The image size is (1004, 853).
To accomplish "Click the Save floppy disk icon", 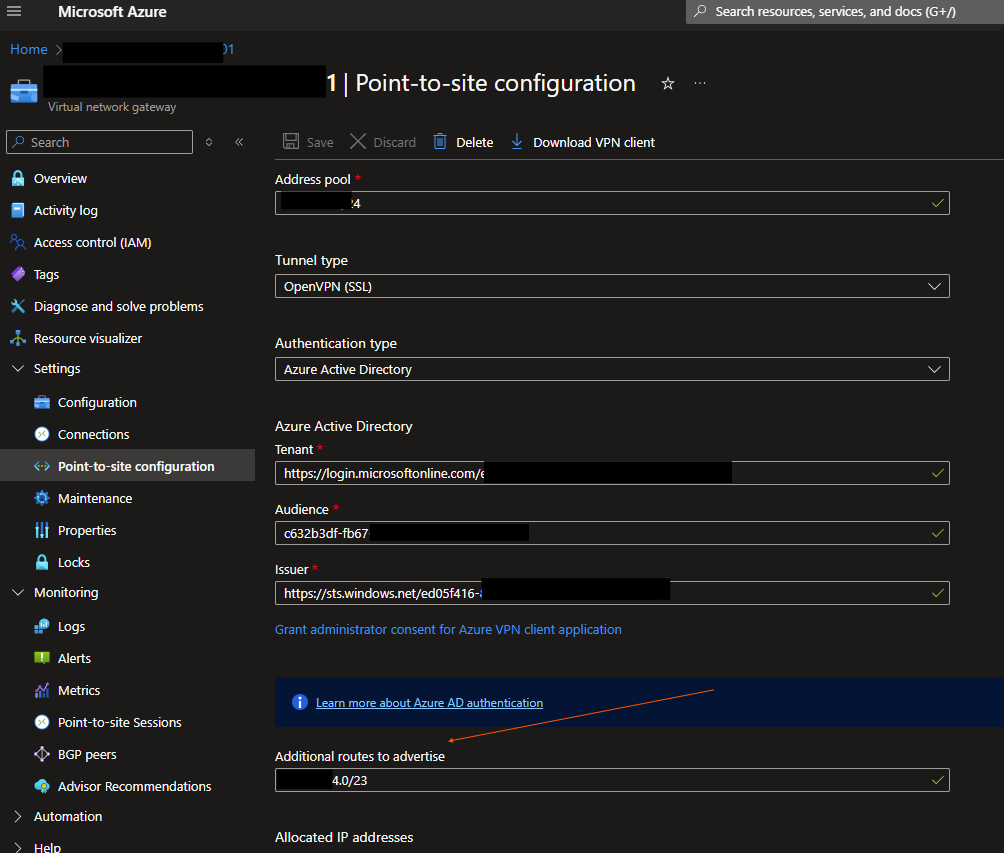I will coord(291,142).
